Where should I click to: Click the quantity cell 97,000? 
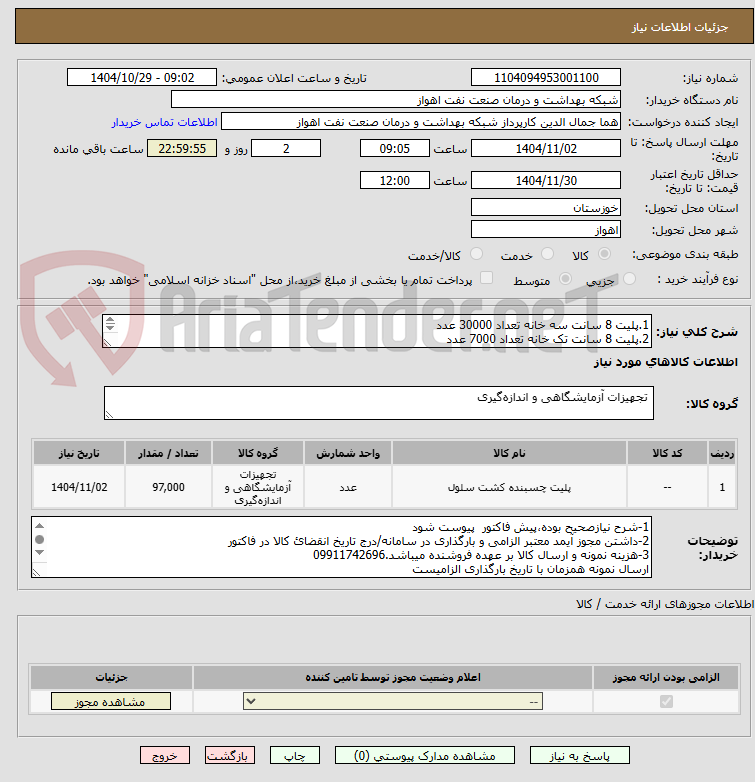(169, 487)
